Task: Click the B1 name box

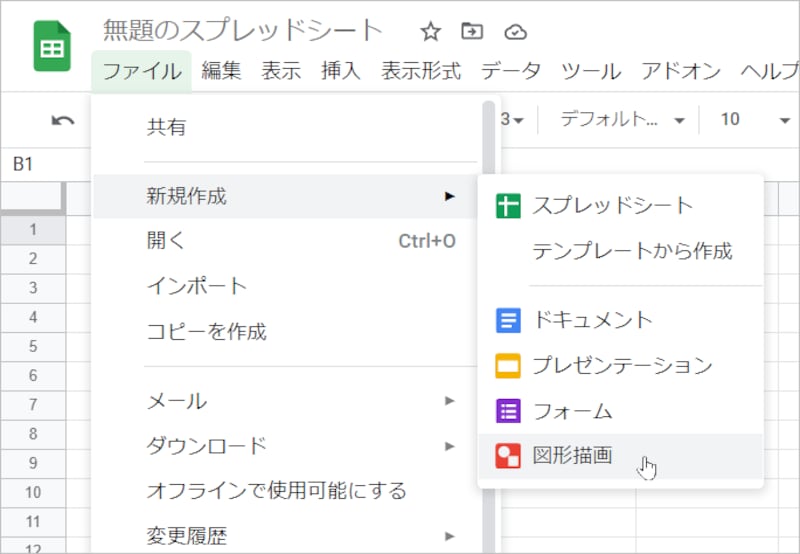Action: coord(45,164)
